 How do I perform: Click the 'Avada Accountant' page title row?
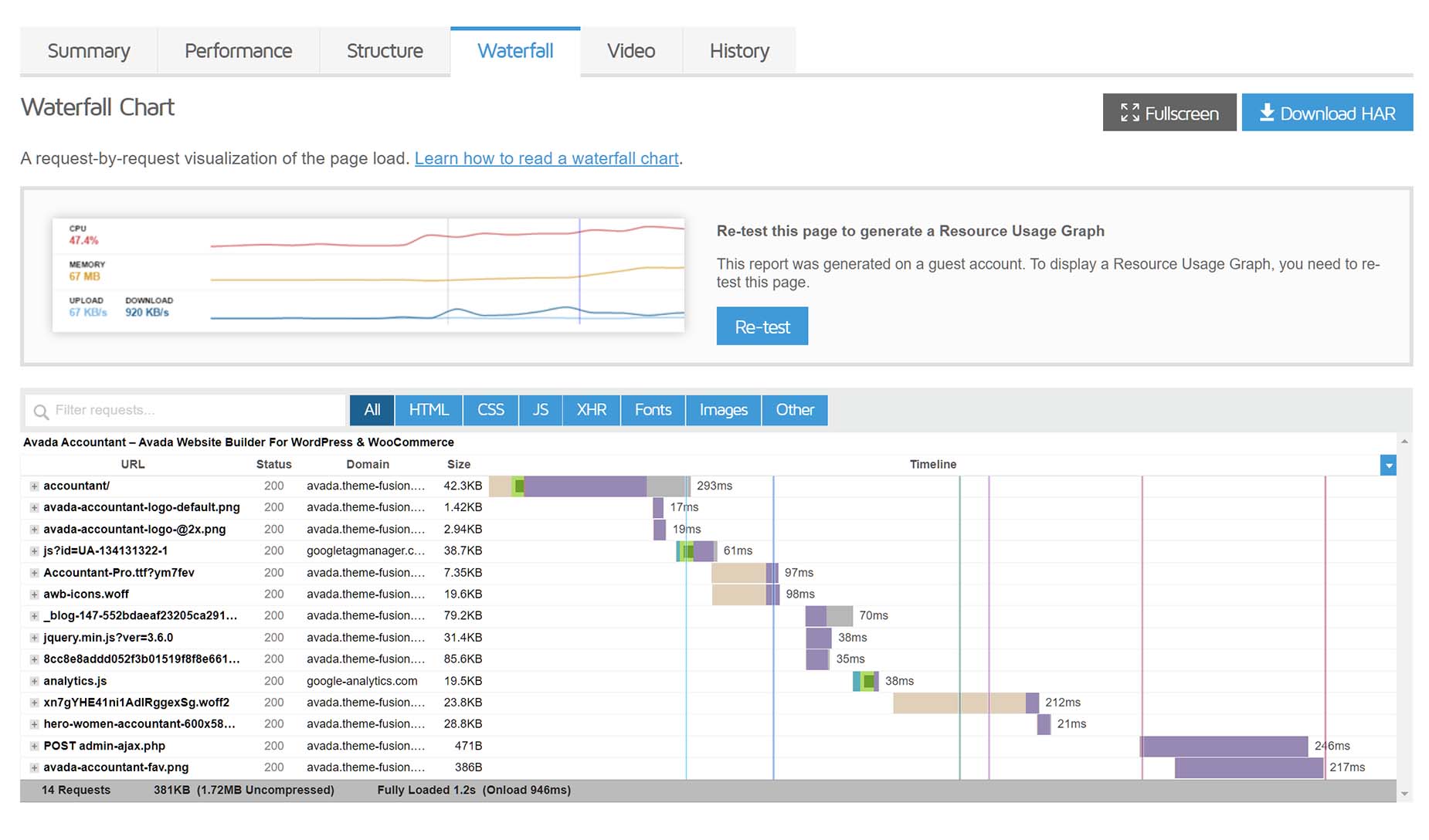(x=239, y=442)
